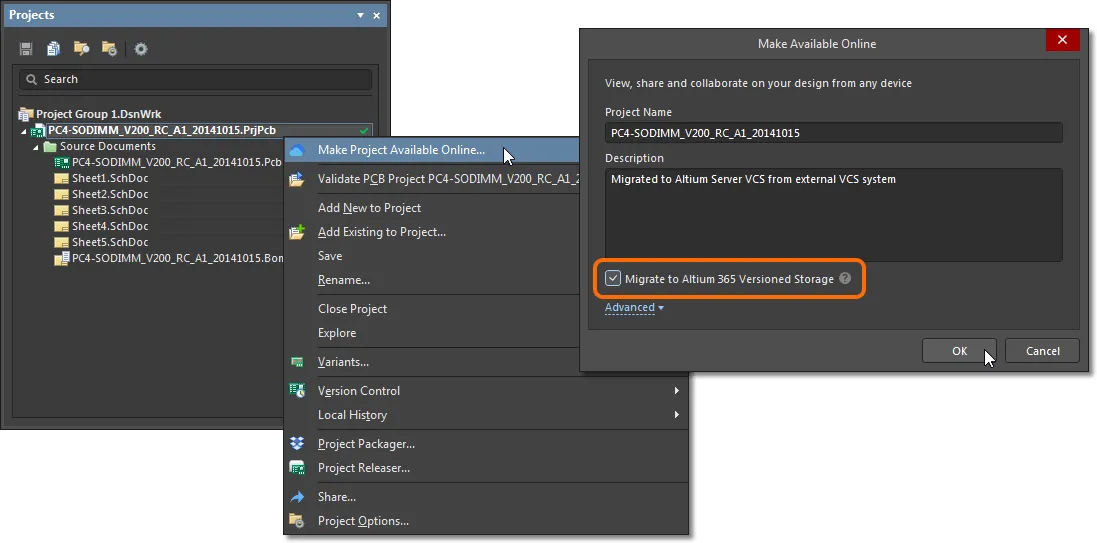Choose Make Project Available Online
The width and height of the screenshot is (1097, 543).
[432, 150]
